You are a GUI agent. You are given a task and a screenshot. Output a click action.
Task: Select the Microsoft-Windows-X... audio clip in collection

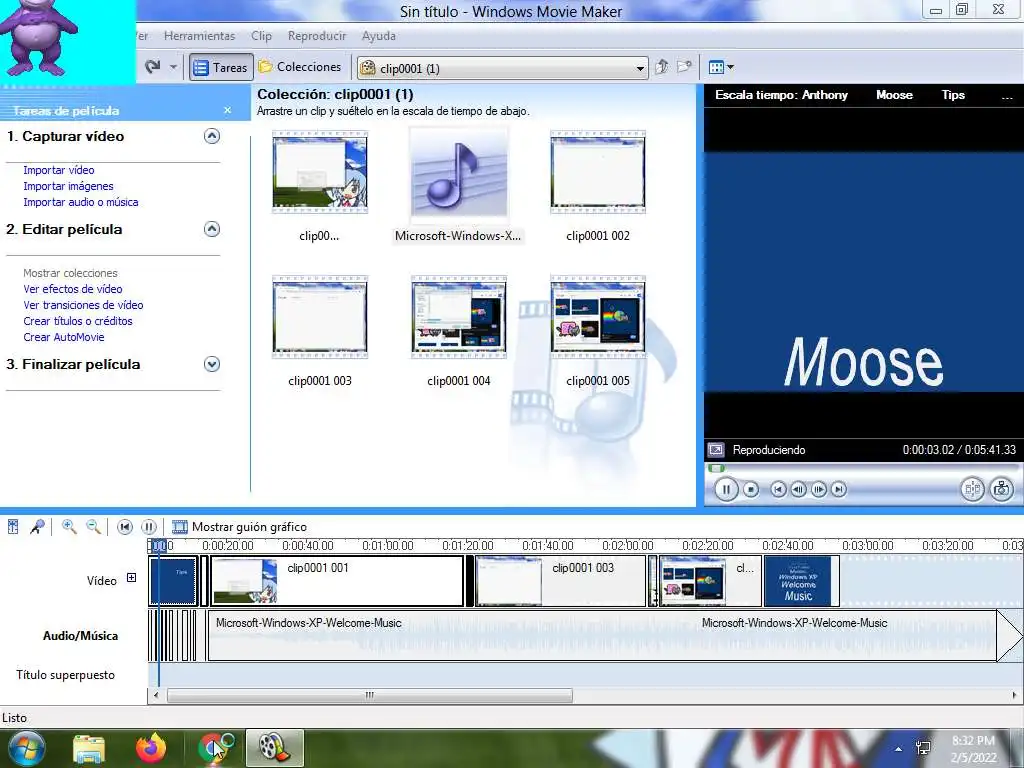click(458, 186)
